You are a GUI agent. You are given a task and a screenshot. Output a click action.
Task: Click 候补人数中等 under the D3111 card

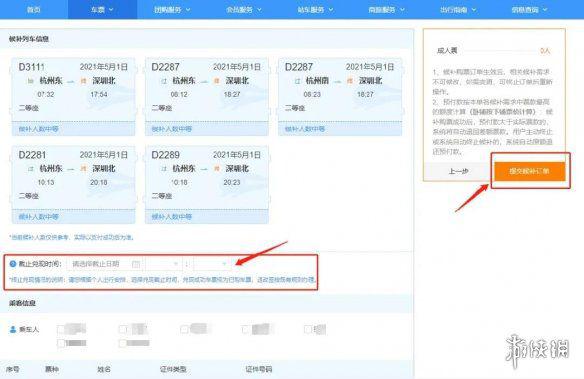click(39, 129)
